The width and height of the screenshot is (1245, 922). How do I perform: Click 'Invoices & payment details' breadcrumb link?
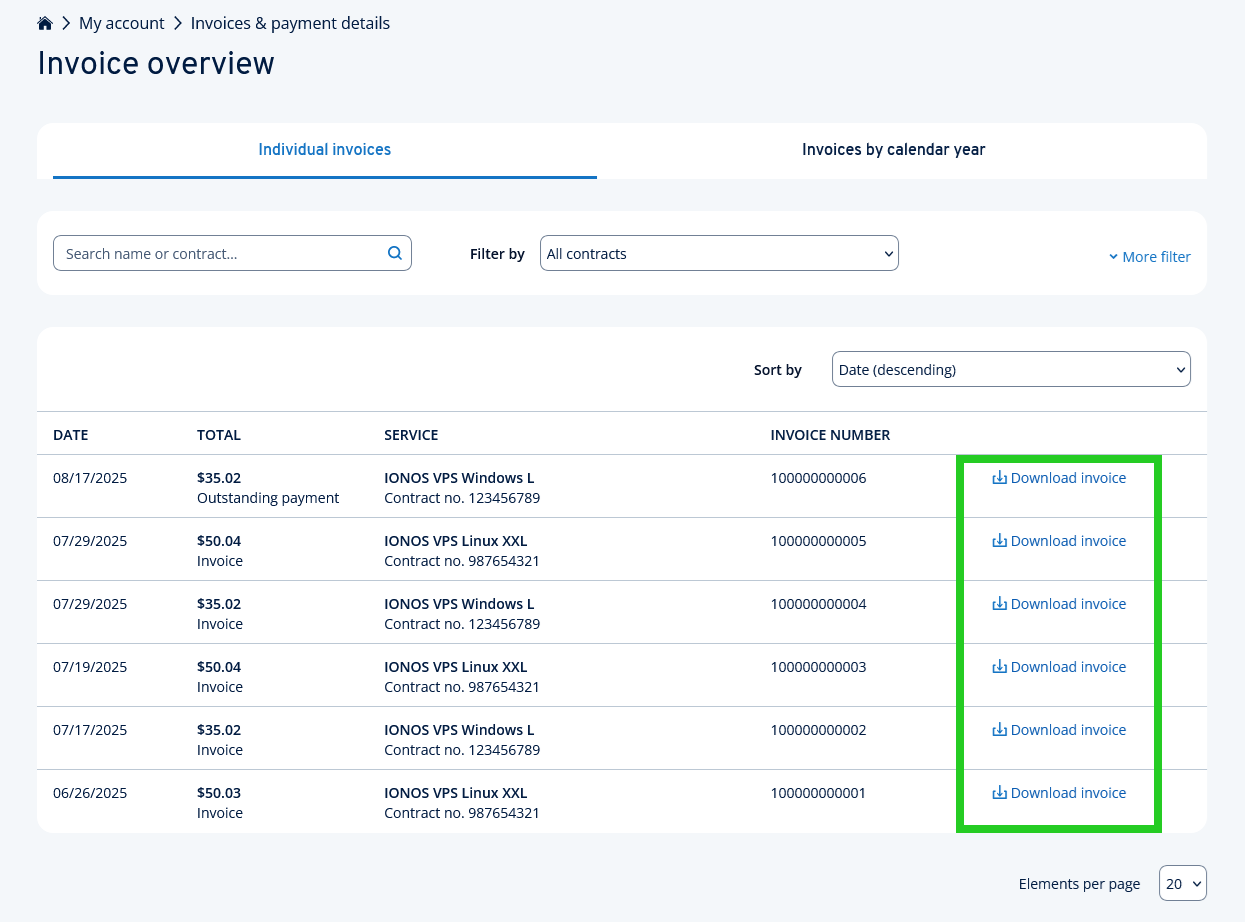[290, 22]
